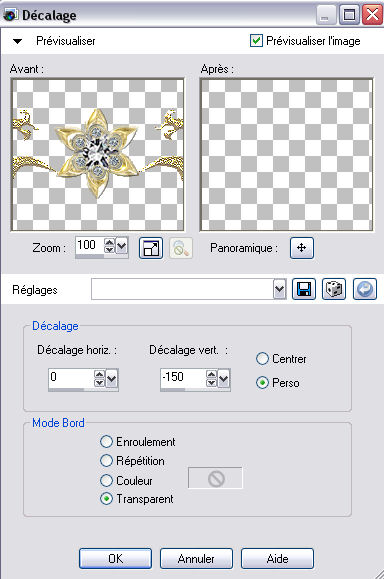Click the reset to default arrow icon
This screenshot has width=384, height=579.
(x=365, y=289)
